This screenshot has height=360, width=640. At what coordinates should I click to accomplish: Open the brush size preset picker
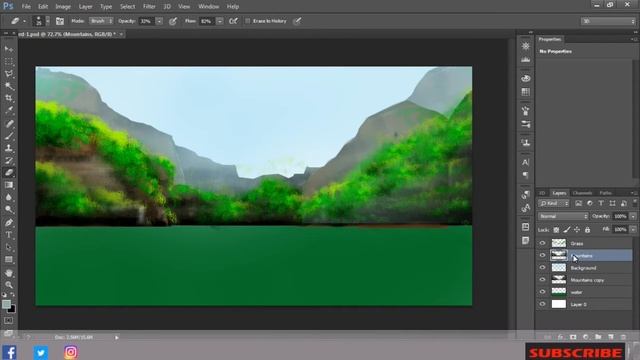click(48, 21)
